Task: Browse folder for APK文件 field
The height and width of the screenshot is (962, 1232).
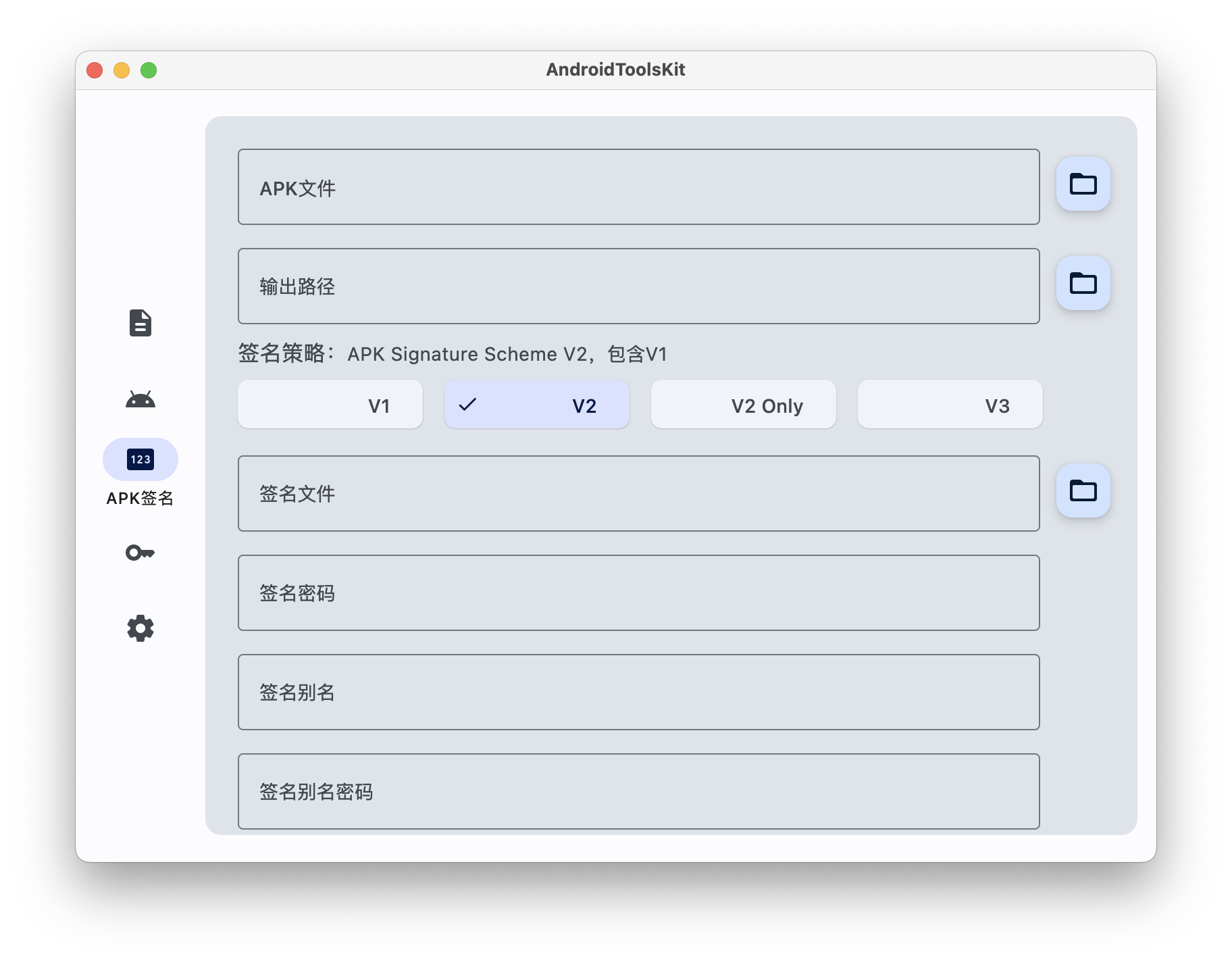Action: pos(1083,184)
